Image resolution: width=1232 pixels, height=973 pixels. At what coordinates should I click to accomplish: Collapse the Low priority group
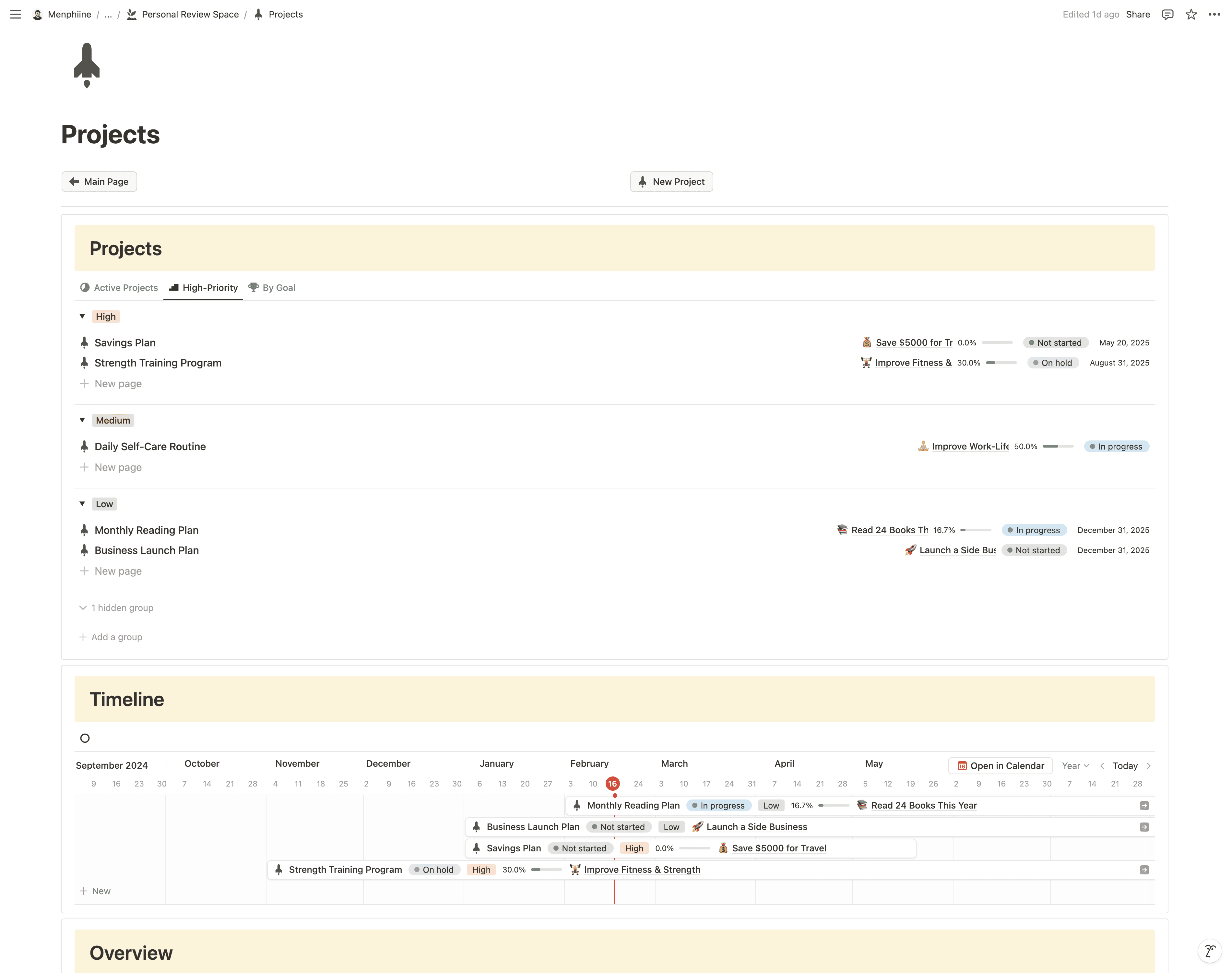82,504
